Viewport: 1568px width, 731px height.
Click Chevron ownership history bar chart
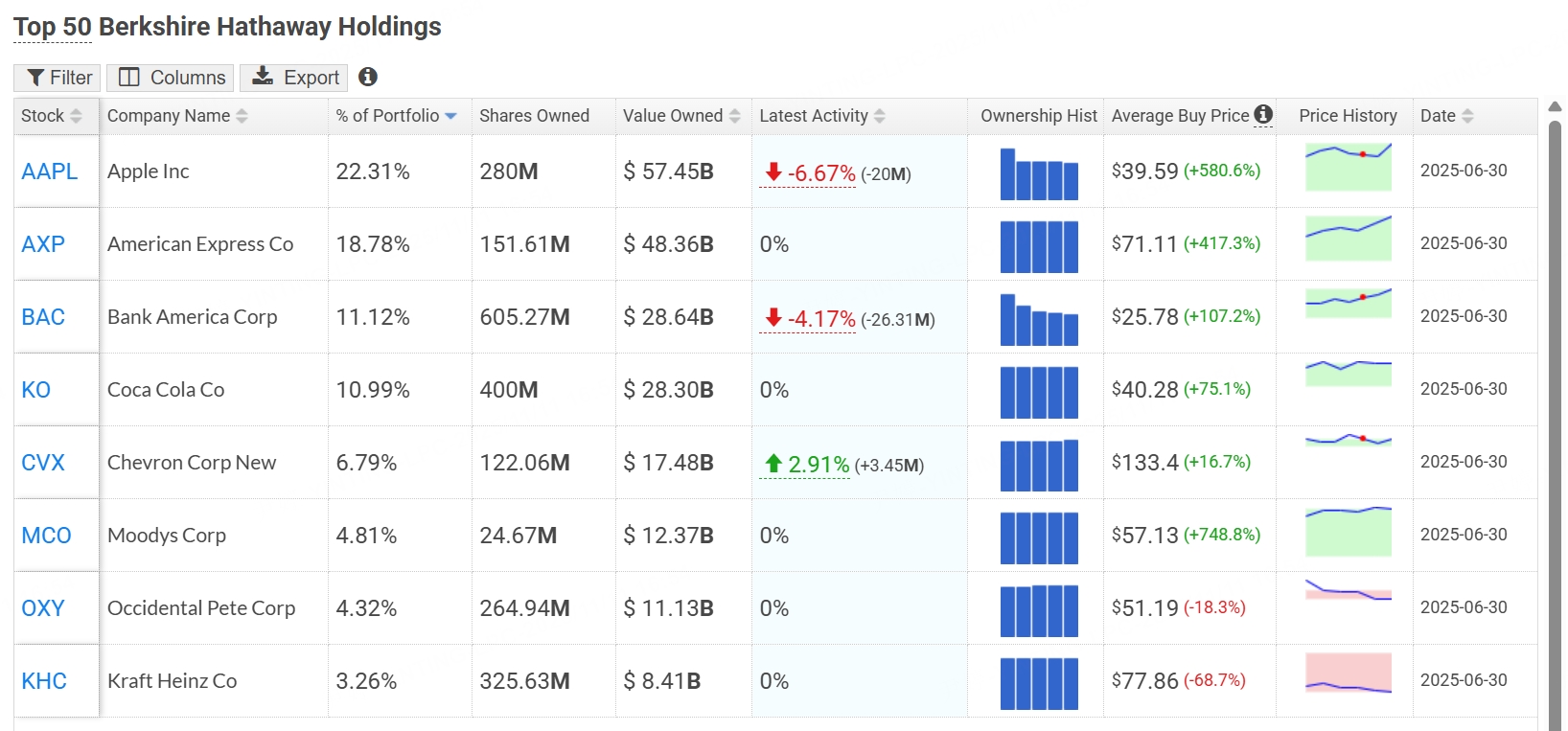(x=1039, y=466)
